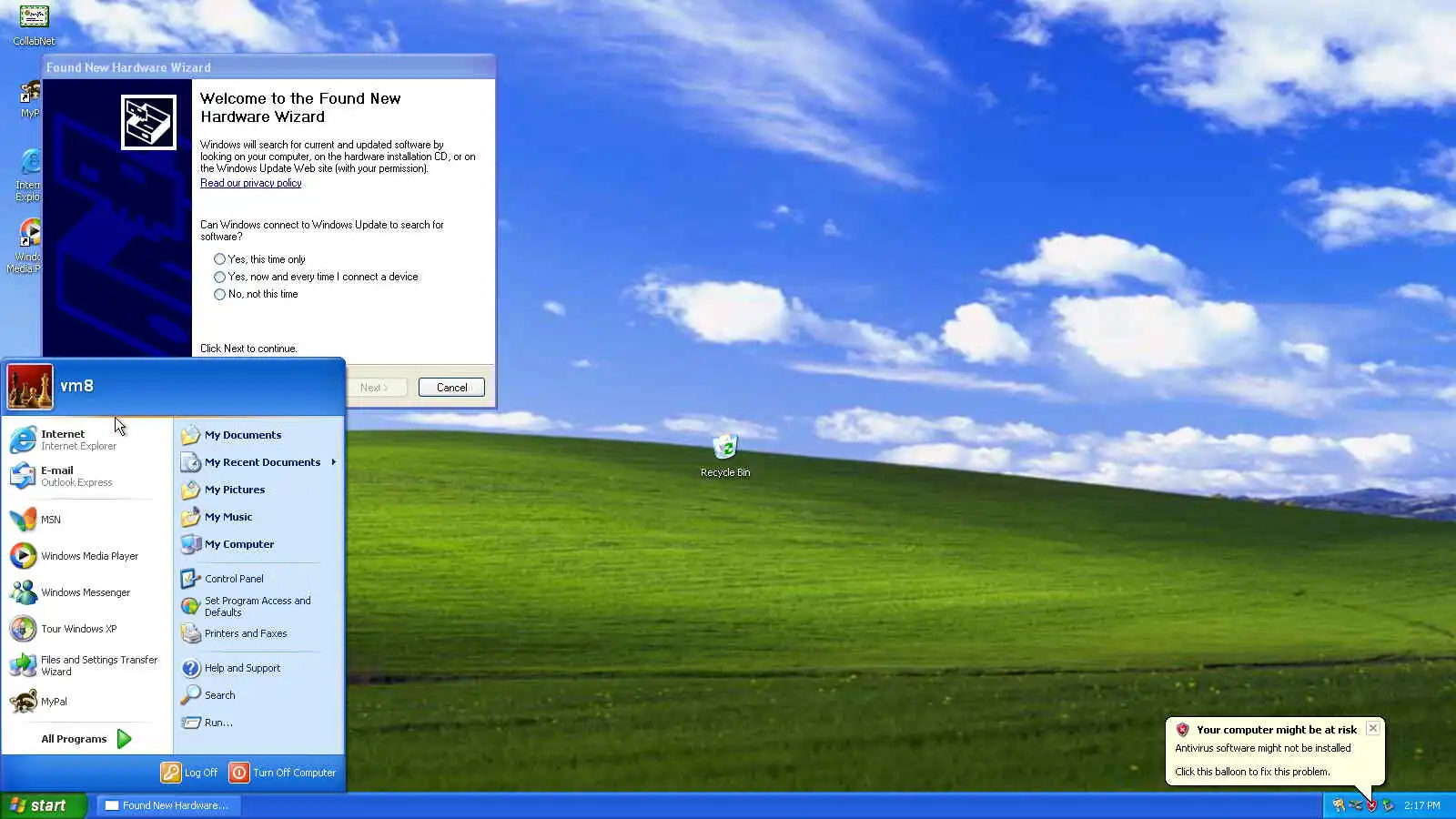Open Control Panel
The width and height of the screenshot is (1456, 819).
pos(258,579)
